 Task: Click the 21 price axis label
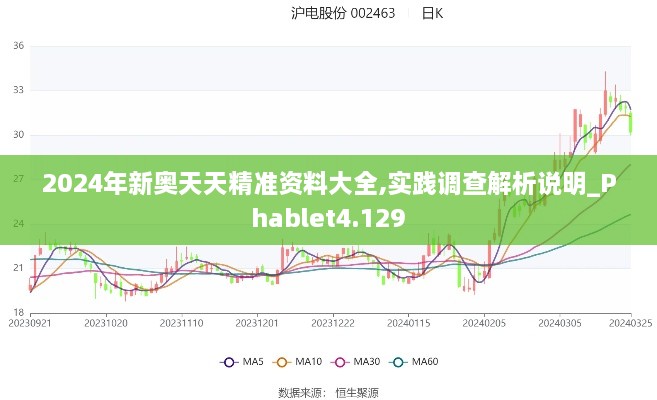click(18, 268)
